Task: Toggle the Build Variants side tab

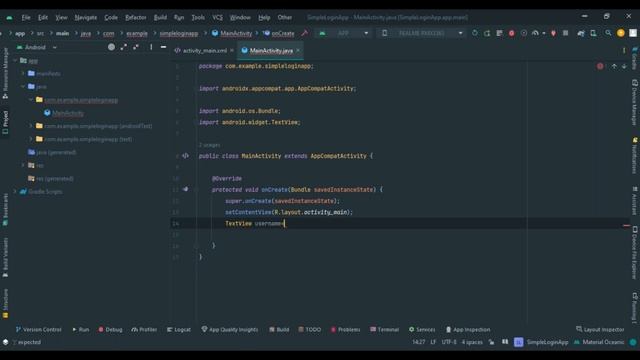Action: (5, 257)
